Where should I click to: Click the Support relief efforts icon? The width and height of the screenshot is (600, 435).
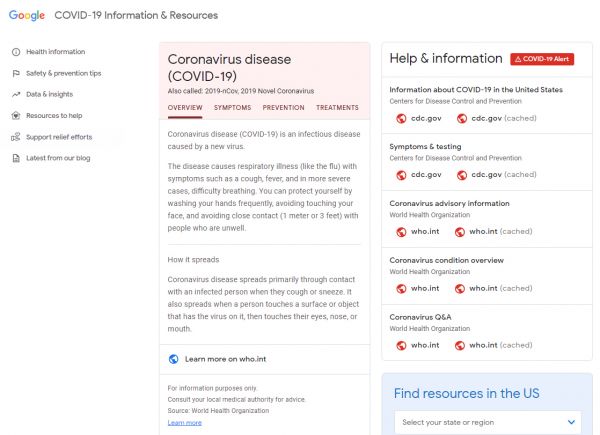click(x=16, y=137)
